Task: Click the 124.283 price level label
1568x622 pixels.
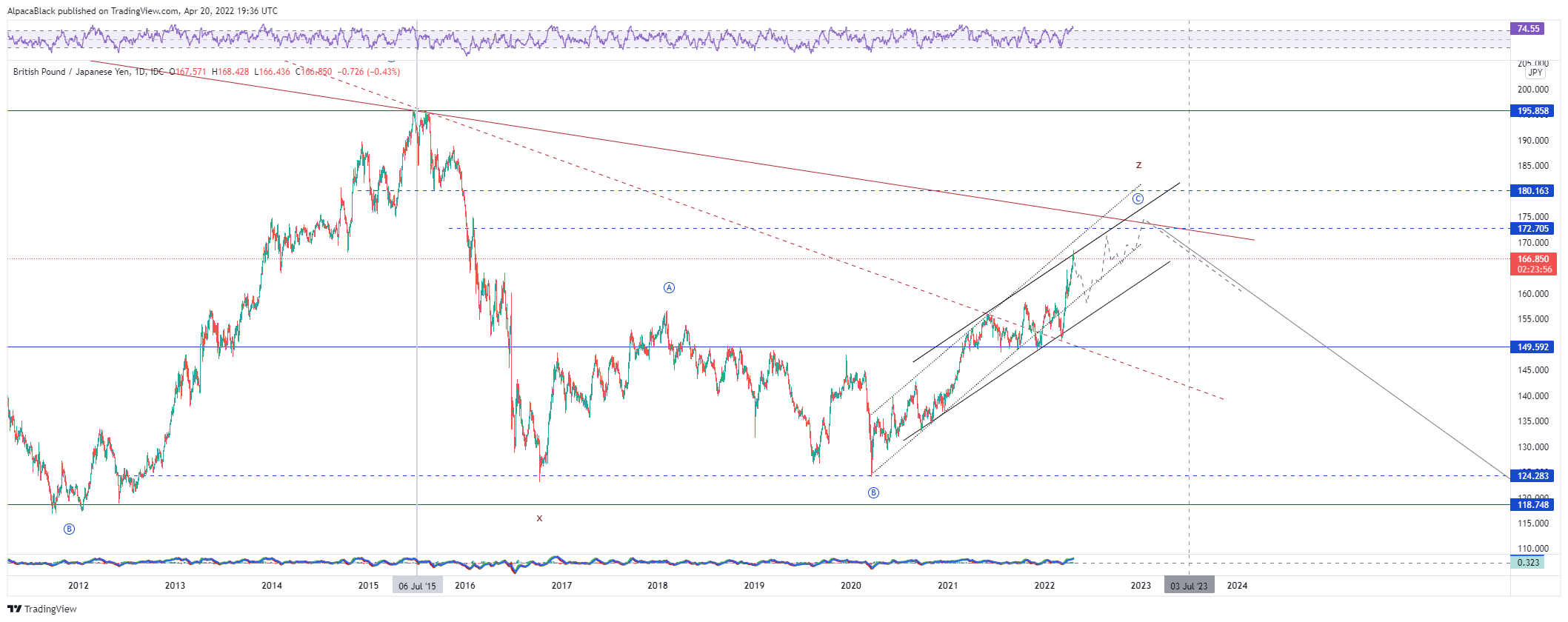Action: coord(1532,476)
